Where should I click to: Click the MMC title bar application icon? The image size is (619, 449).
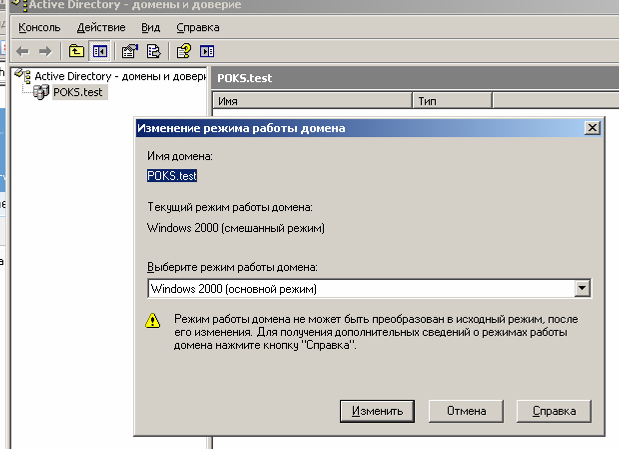coord(19,5)
